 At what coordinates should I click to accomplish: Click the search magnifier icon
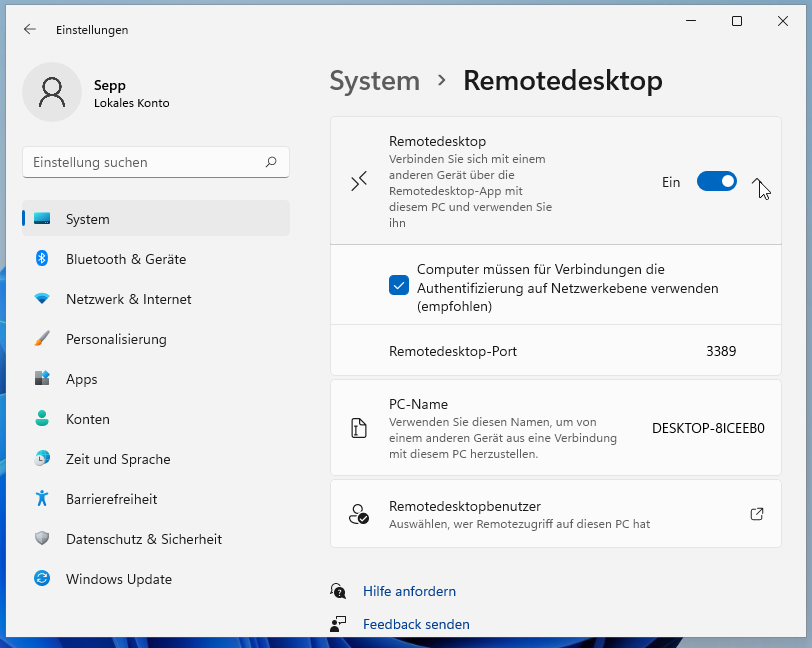tap(271, 162)
